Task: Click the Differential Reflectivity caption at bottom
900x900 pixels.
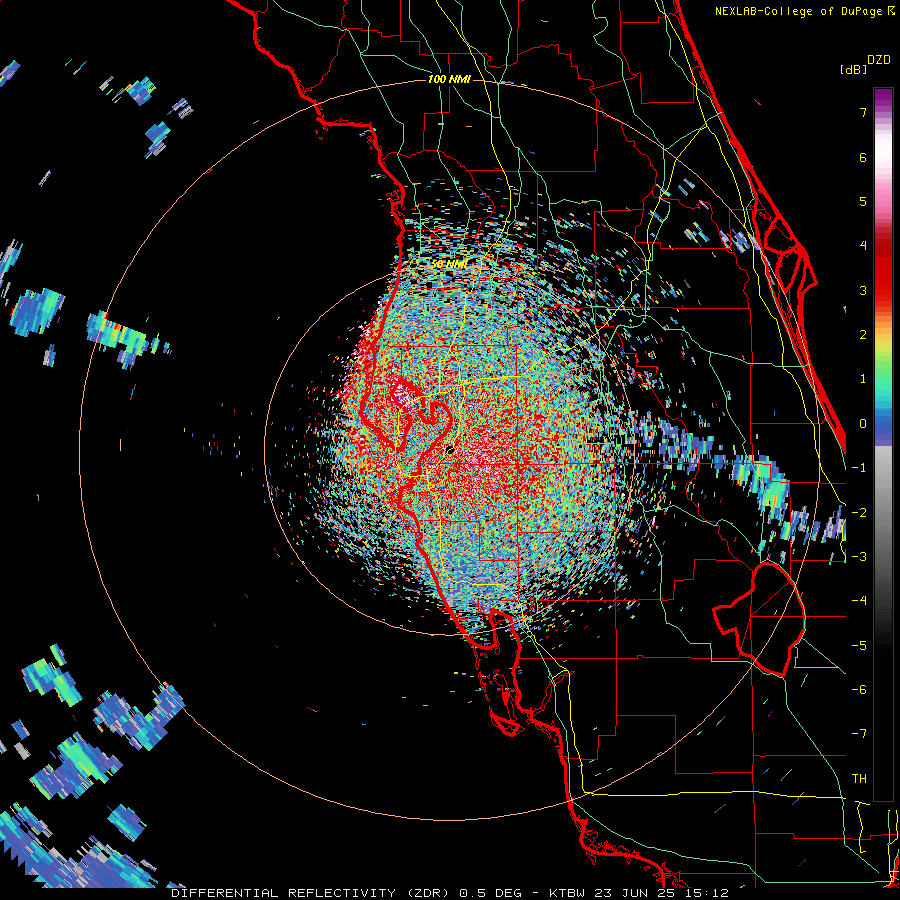Action: pyautogui.click(x=450, y=893)
